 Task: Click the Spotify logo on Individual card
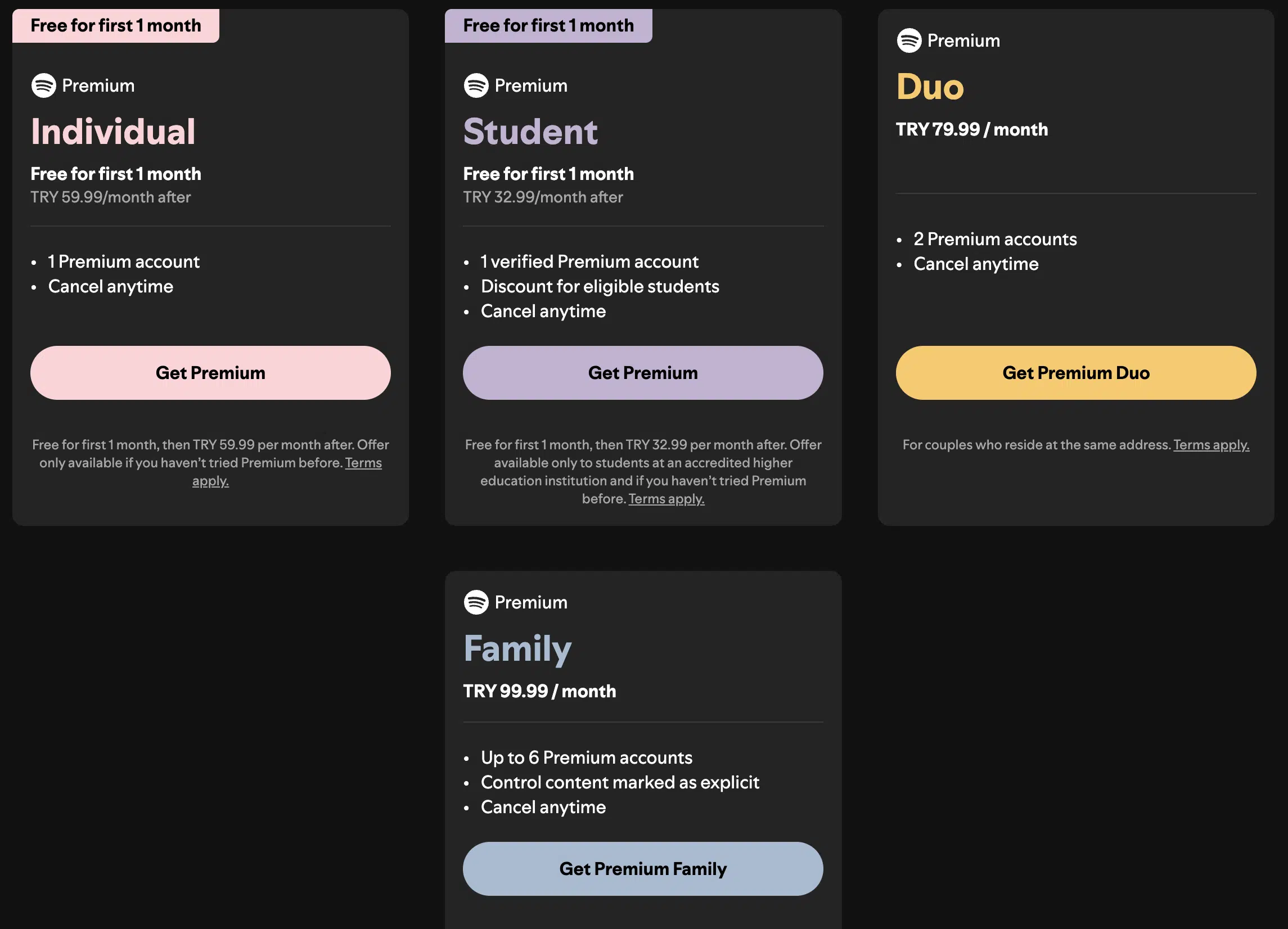43,85
